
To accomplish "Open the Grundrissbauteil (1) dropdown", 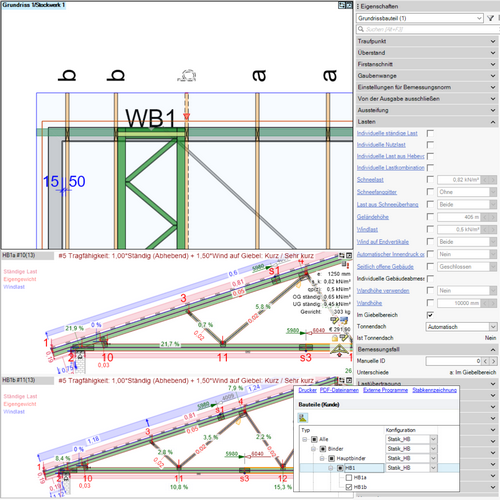I will (x=420, y=18).
